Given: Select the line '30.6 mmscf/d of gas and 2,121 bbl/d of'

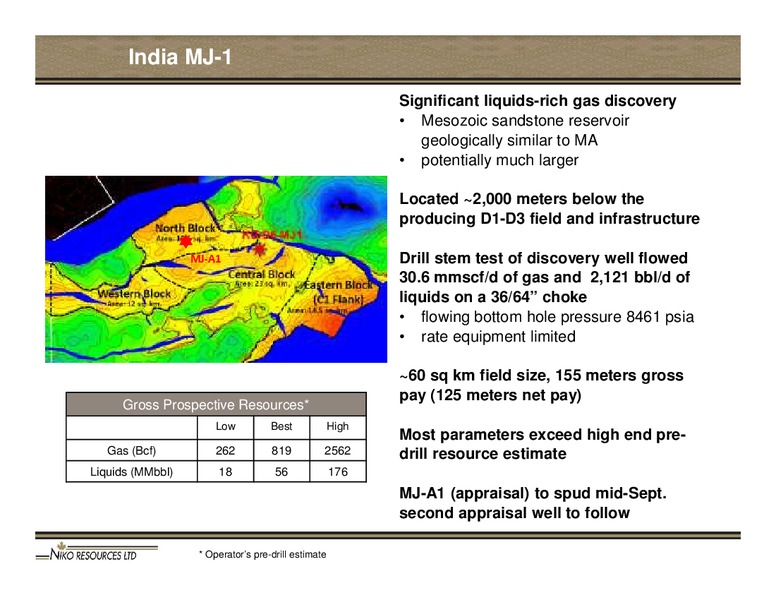Looking at the screenshot, I should click(x=544, y=277).
